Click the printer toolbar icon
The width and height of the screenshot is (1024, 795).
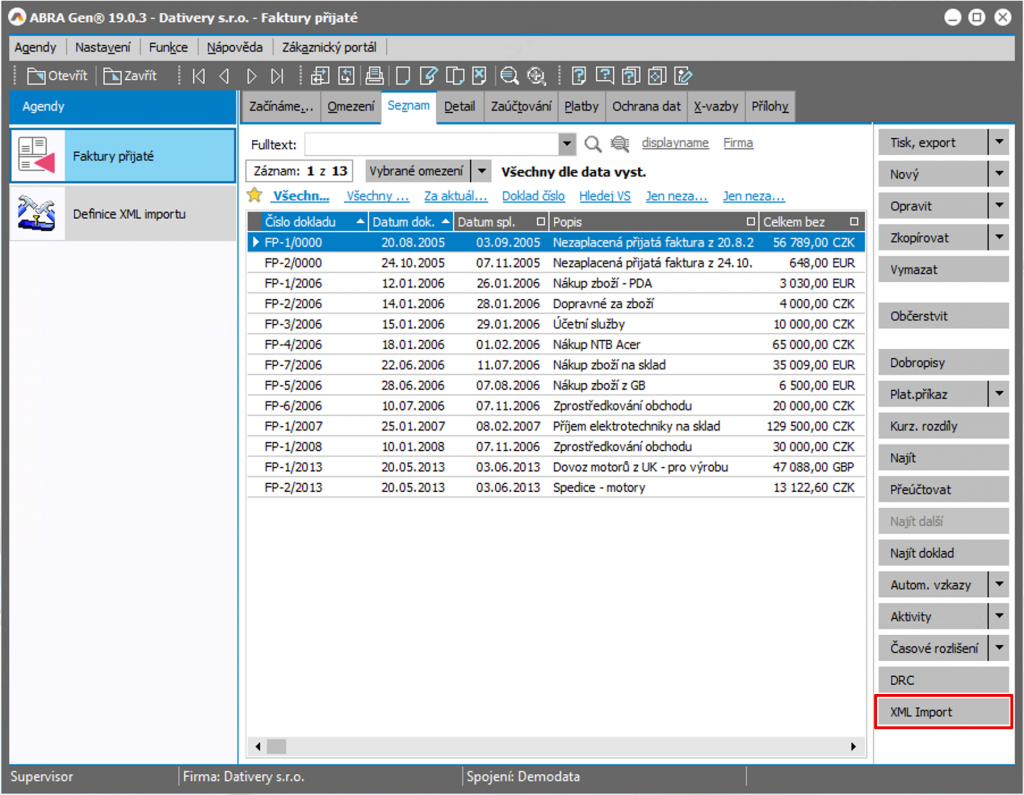pyautogui.click(x=374, y=76)
